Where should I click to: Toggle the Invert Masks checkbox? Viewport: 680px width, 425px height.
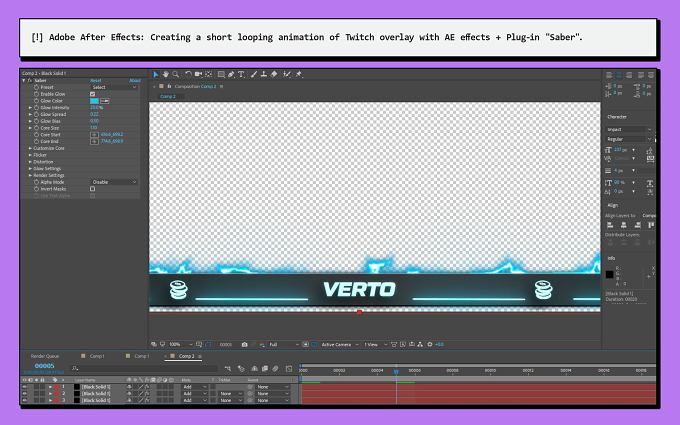pos(92,189)
